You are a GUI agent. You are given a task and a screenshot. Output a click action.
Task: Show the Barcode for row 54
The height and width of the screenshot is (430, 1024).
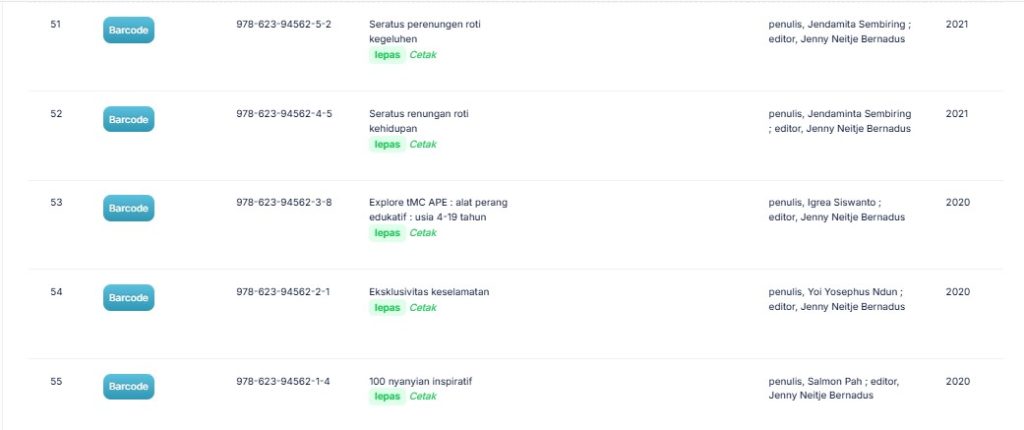click(128, 298)
